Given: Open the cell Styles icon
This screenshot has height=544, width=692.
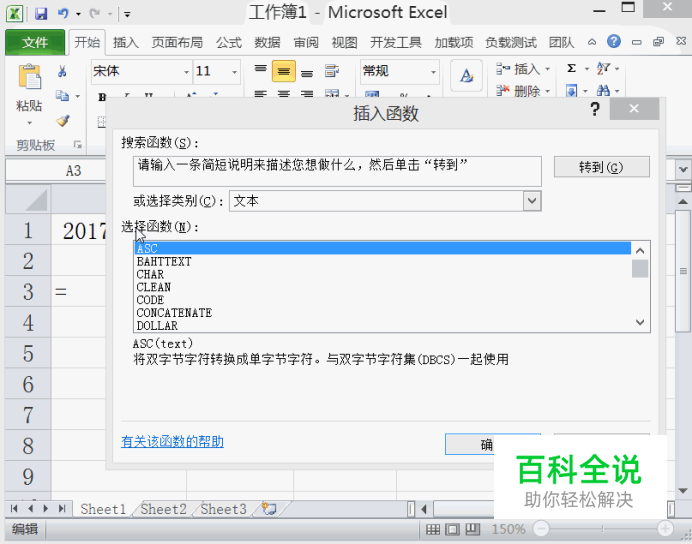Looking at the screenshot, I should pos(466,75).
